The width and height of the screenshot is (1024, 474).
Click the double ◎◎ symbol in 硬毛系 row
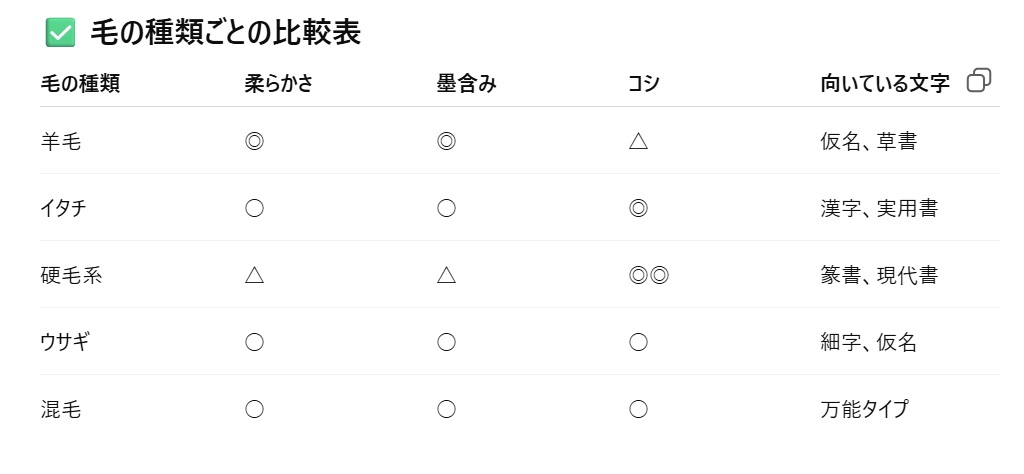coord(648,276)
